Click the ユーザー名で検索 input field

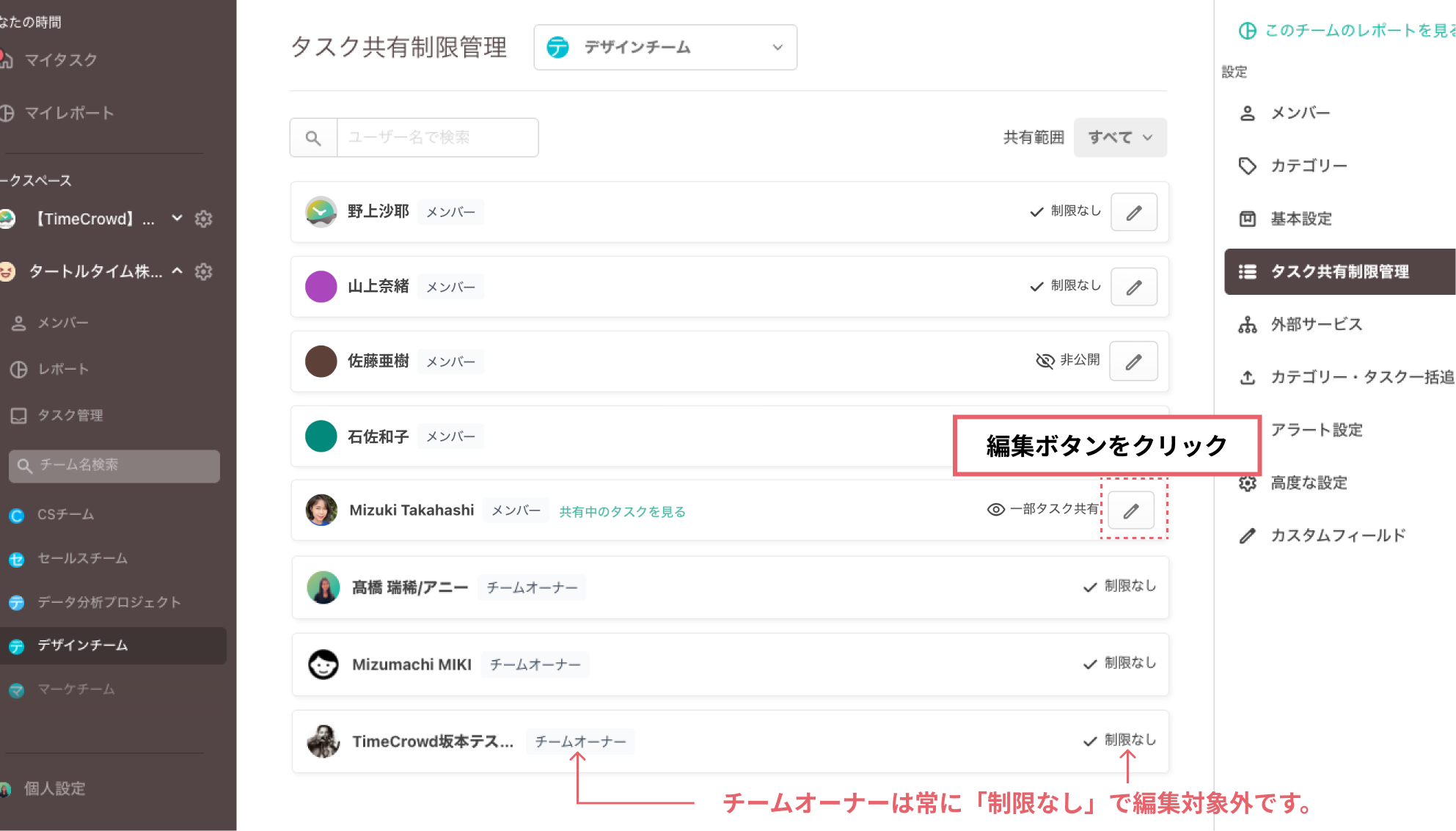pyautogui.click(x=437, y=138)
